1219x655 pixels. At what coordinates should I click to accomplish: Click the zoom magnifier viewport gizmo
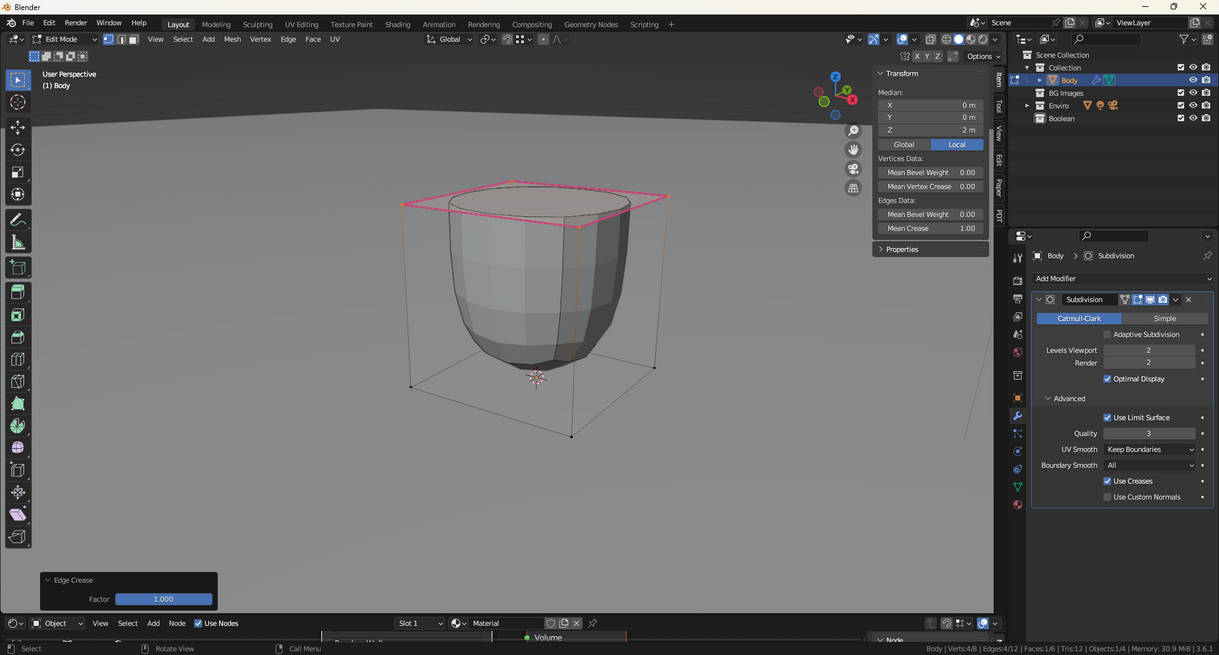[x=853, y=131]
